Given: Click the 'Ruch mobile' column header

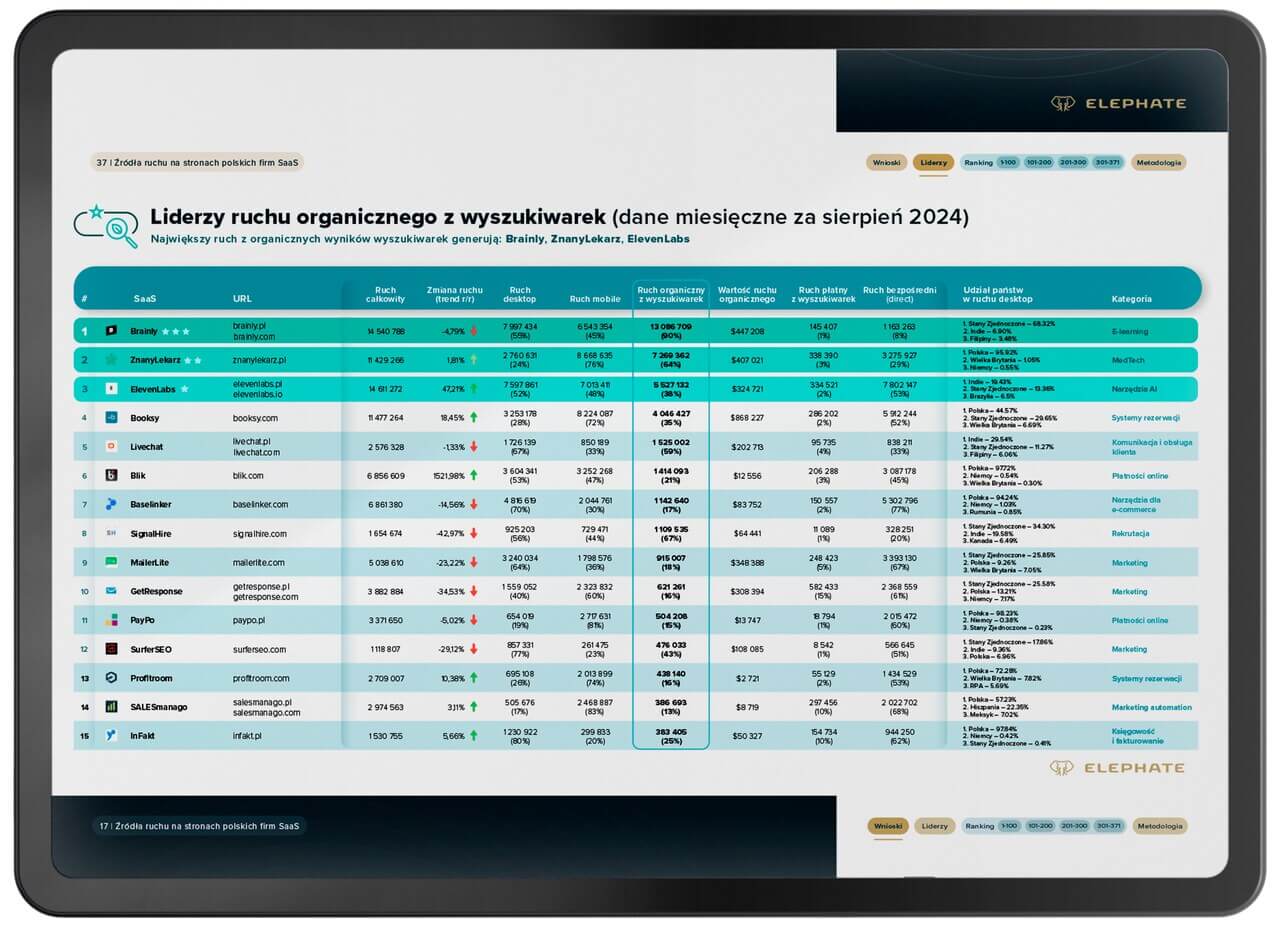Looking at the screenshot, I should [x=595, y=299].
